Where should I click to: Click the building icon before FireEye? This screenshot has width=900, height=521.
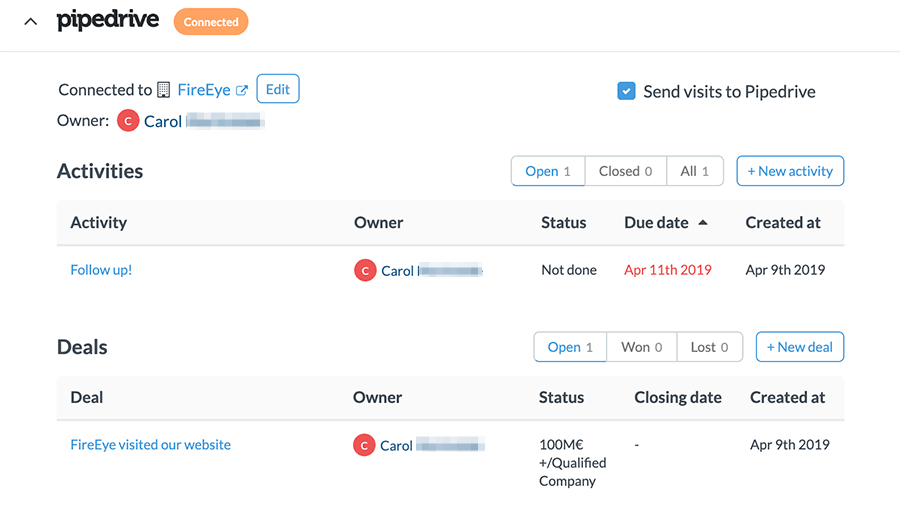[x=164, y=90]
